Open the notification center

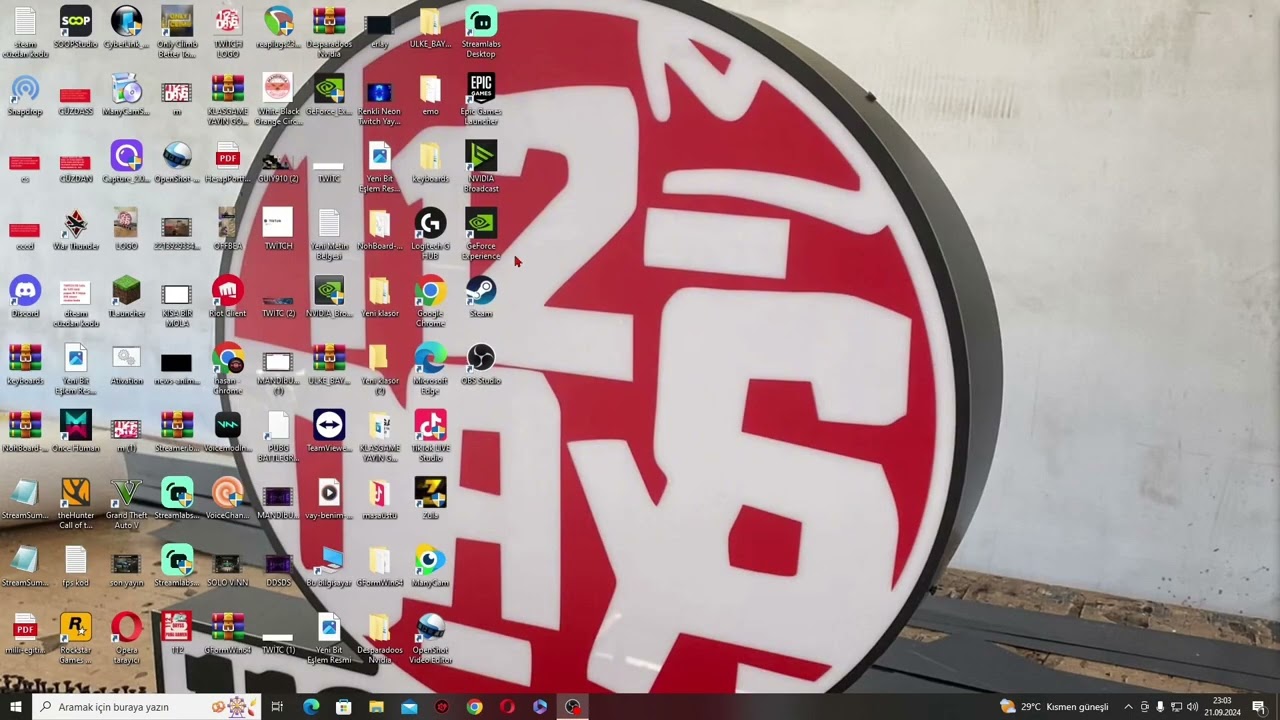point(1259,707)
